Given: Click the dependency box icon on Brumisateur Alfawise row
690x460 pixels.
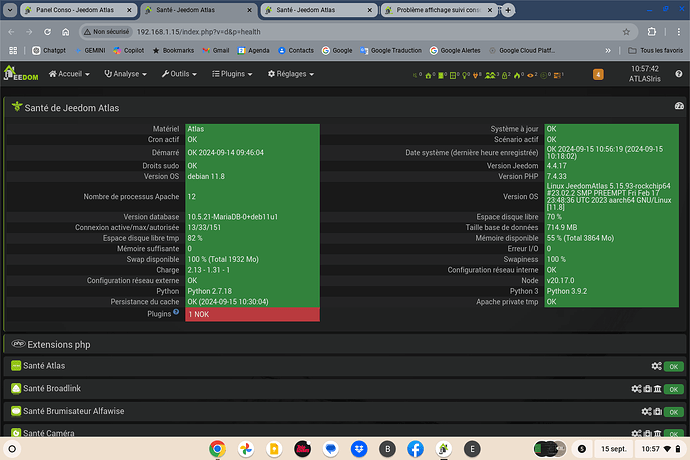Looking at the screenshot, I should [x=657, y=411].
